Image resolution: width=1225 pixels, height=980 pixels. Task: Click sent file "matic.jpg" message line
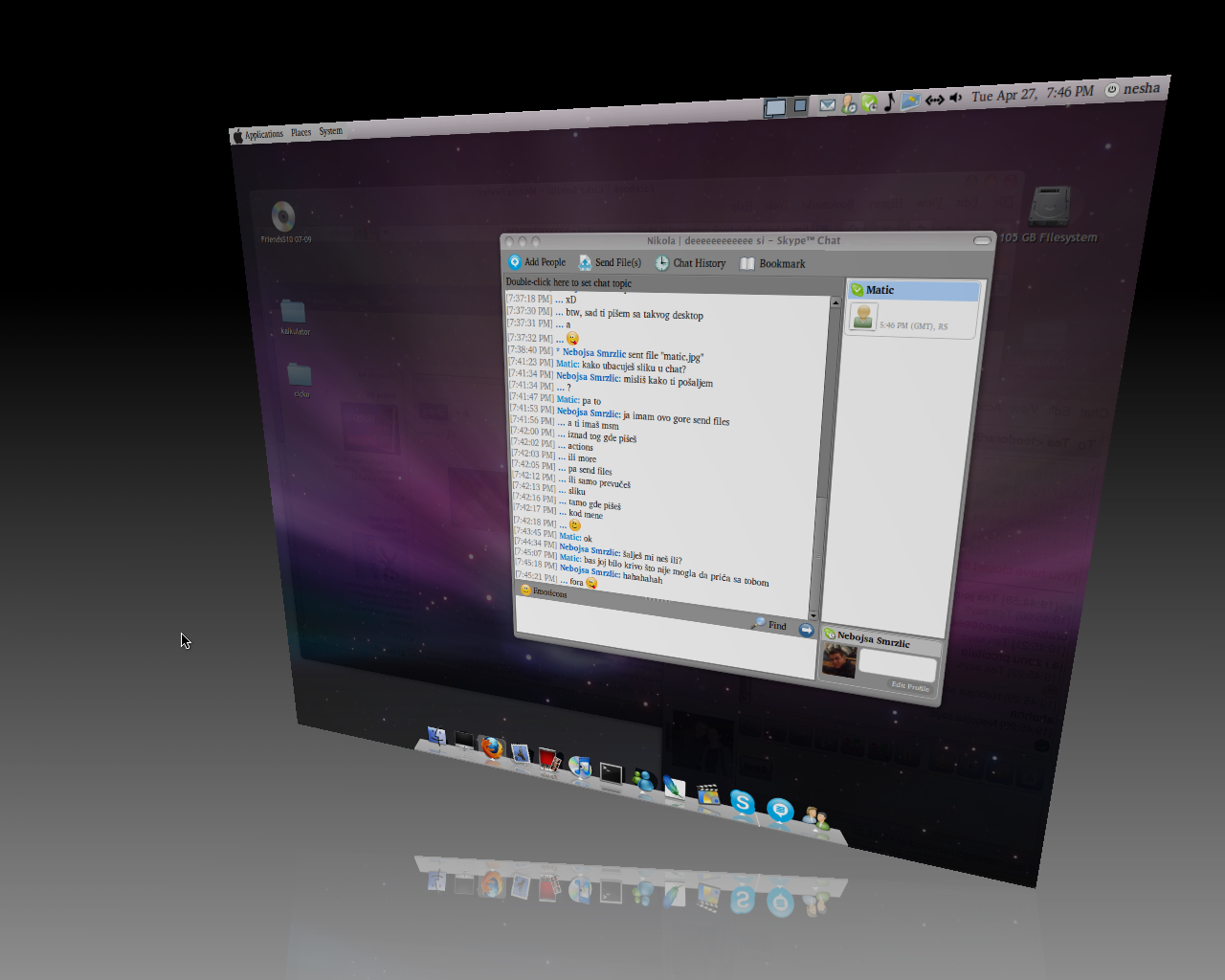(x=630, y=354)
